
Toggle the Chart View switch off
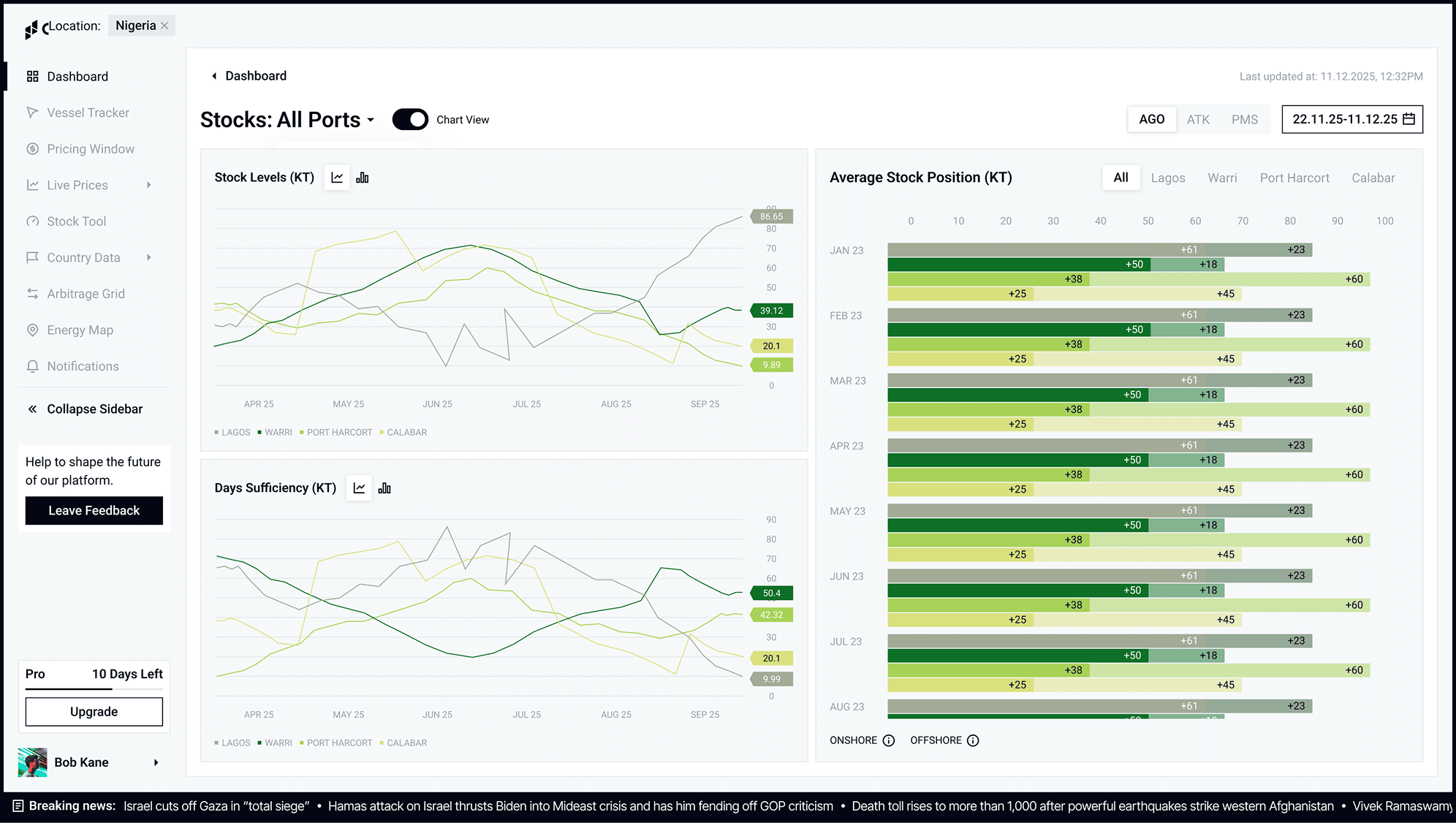point(410,120)
